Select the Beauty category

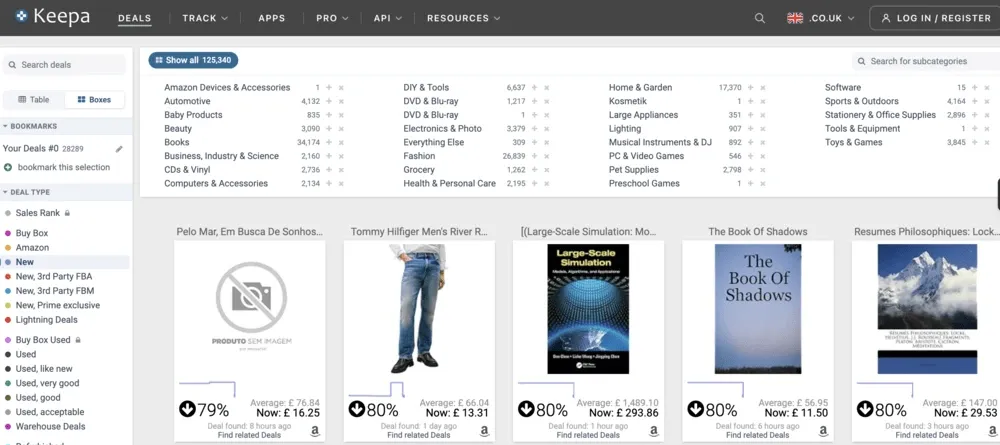[x=178, y=129]
